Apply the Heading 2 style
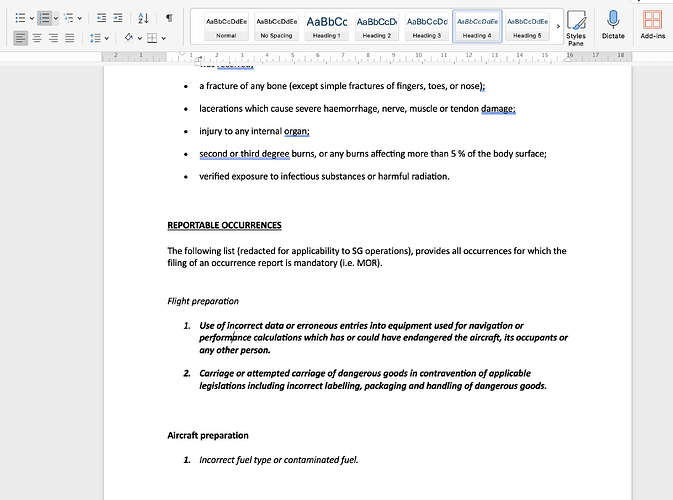This screenshot has width=673, height=500. 377,27
